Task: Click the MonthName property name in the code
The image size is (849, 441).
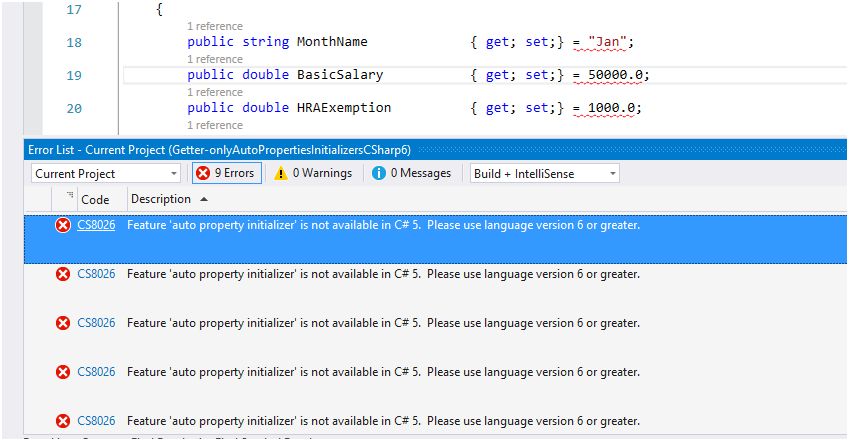Action: click(332, 42)
